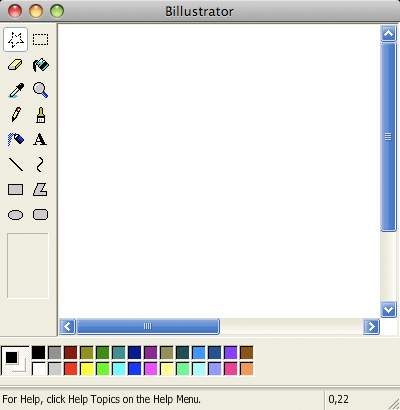Pick the Eraser tool

15,65
